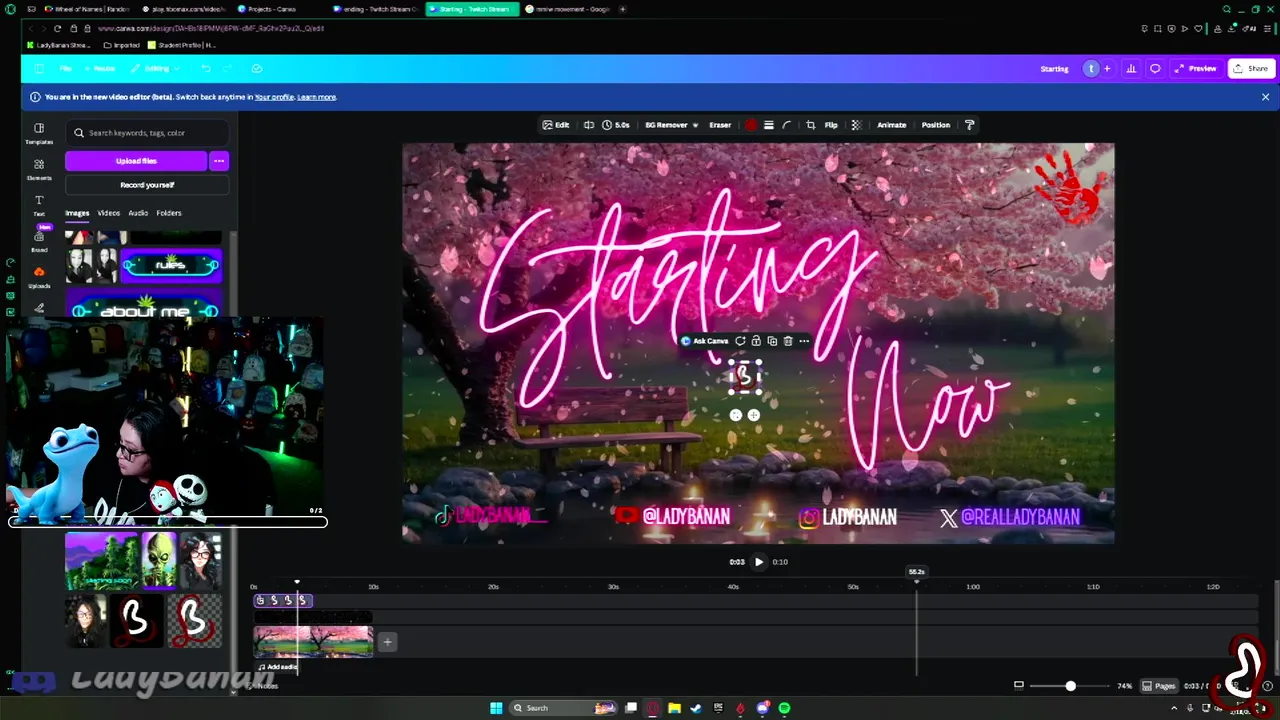Click the cloud save status icon

click(x=257, y=69)
